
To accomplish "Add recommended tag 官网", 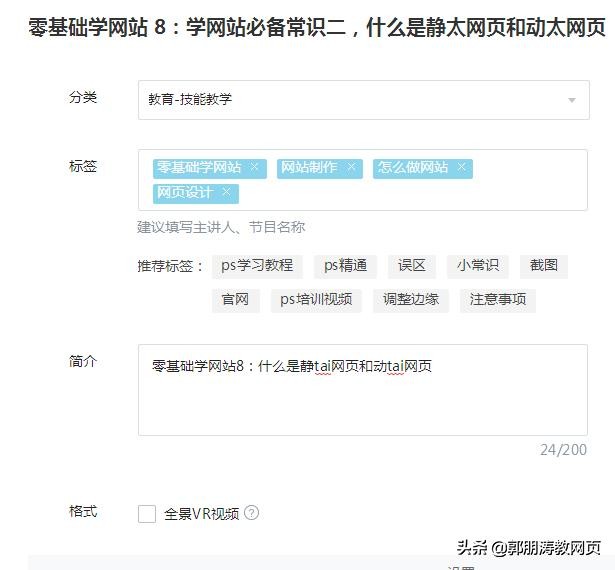I will [x=235, y=300].
